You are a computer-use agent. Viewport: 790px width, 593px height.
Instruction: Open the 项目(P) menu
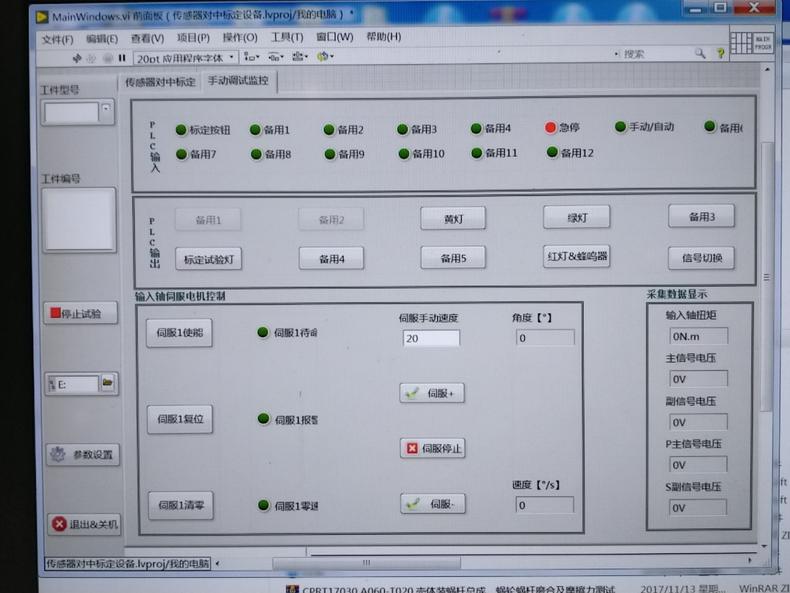(x=193, y=38)
